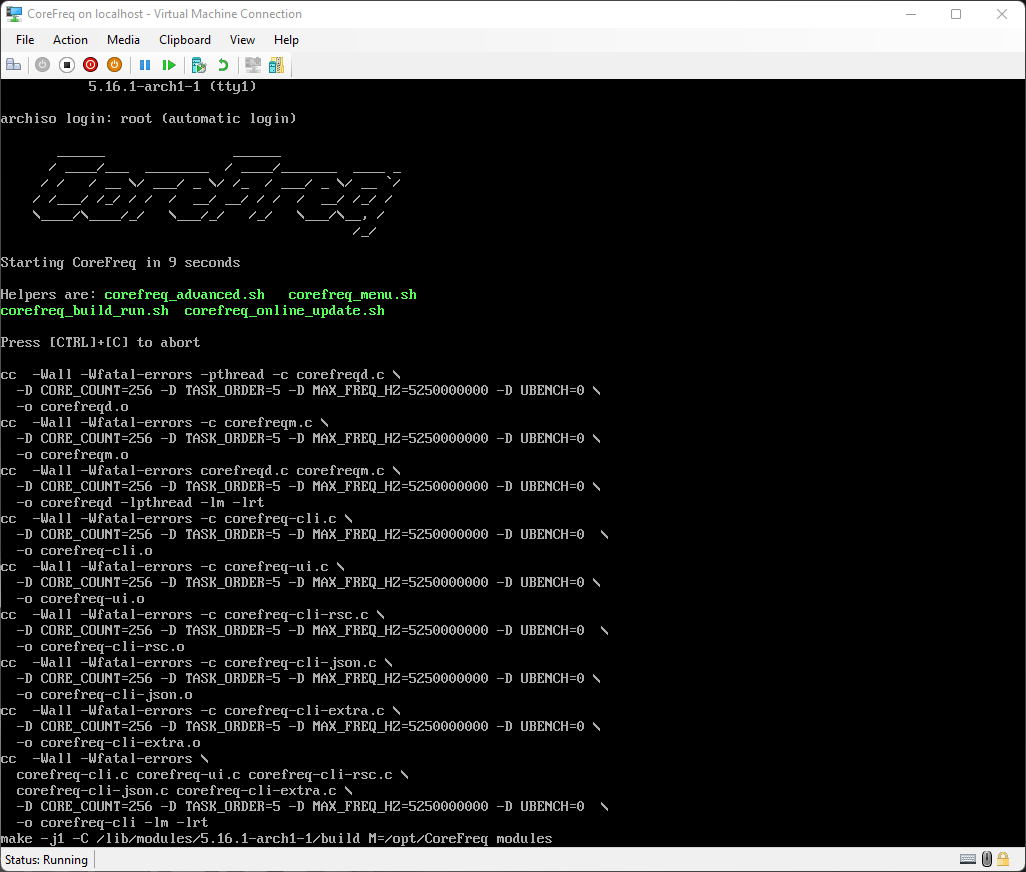Click the lock icon in status bar

click(x=1003, y=859)
